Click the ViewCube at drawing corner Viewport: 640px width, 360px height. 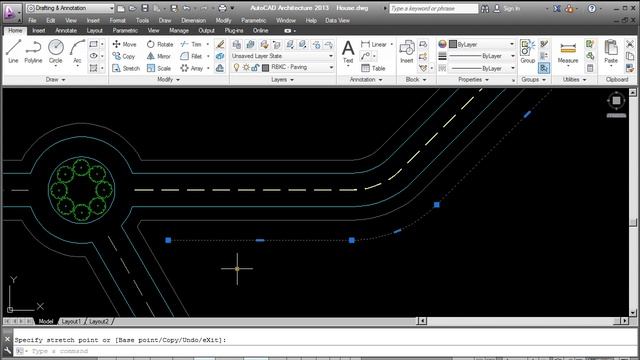(x=616, y=100)
